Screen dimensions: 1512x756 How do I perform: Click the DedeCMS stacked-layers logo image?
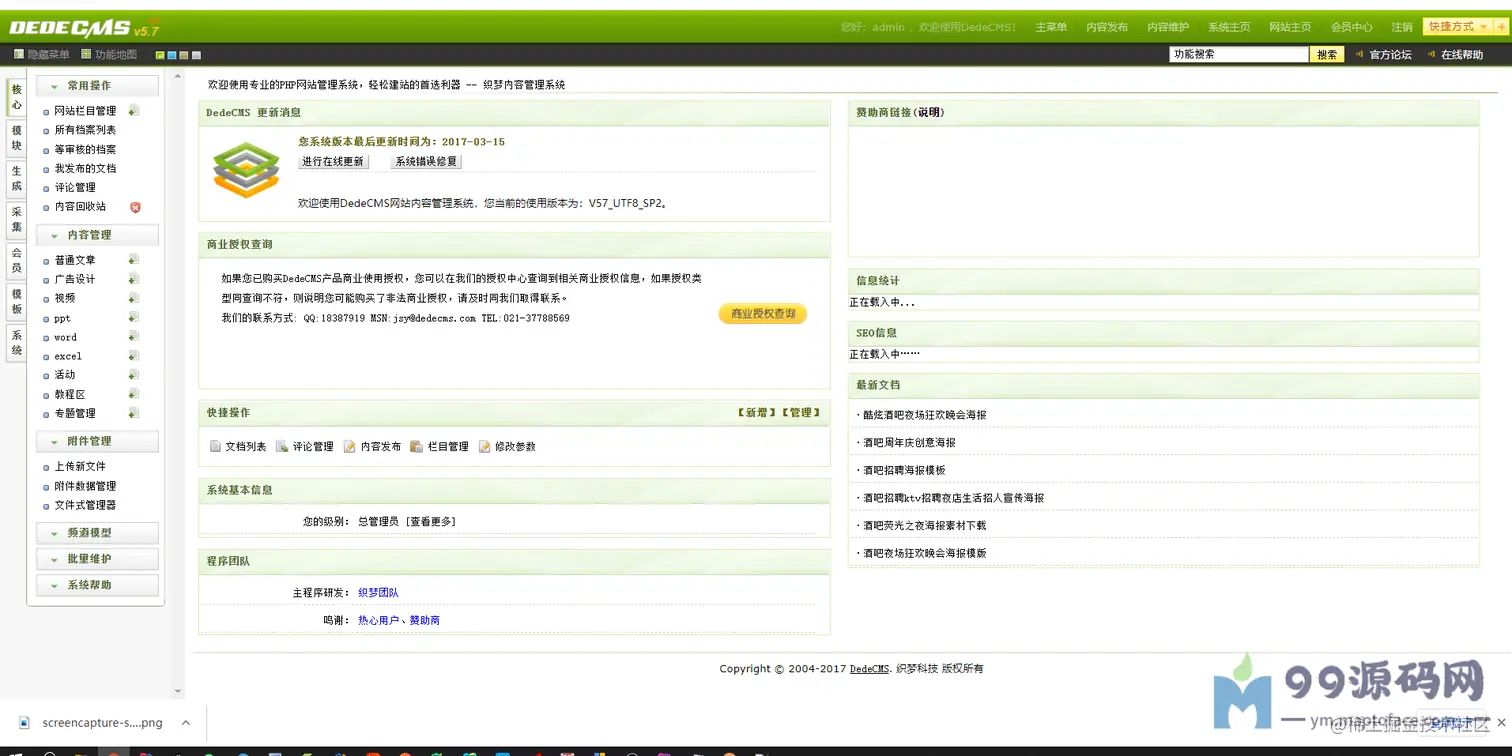point(246,170)
